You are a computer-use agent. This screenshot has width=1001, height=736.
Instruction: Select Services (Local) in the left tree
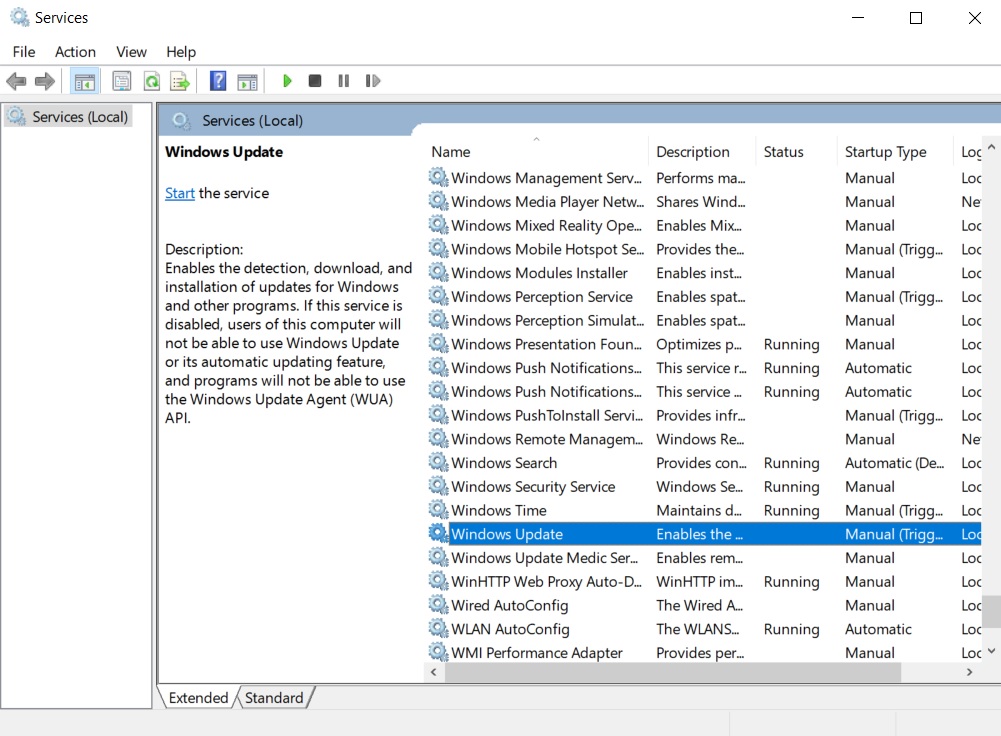[x=80, y=117]
